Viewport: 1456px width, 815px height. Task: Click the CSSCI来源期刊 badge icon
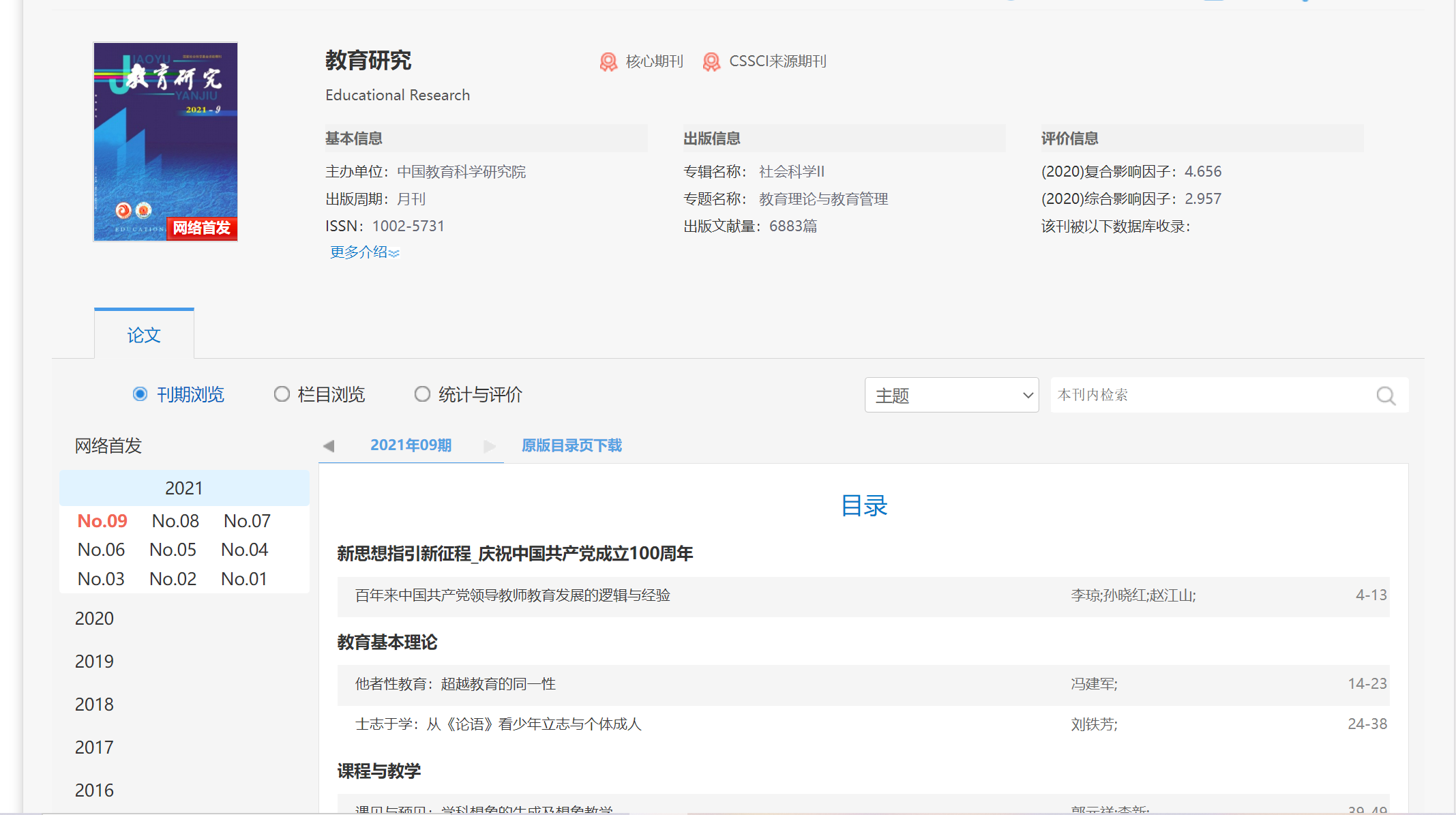(x=711, y=62)
